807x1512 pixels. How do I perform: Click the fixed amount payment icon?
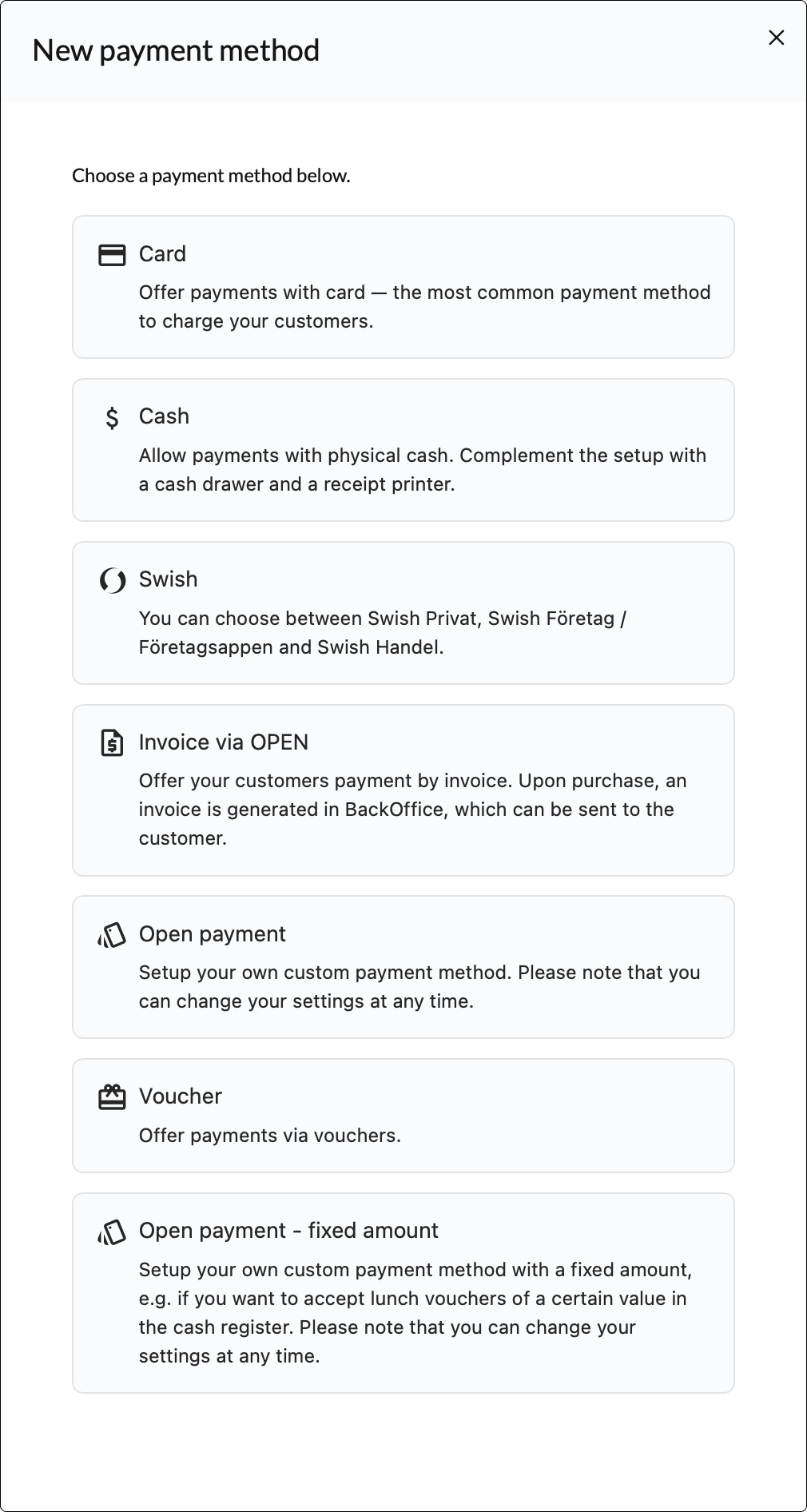point(112,1231)
